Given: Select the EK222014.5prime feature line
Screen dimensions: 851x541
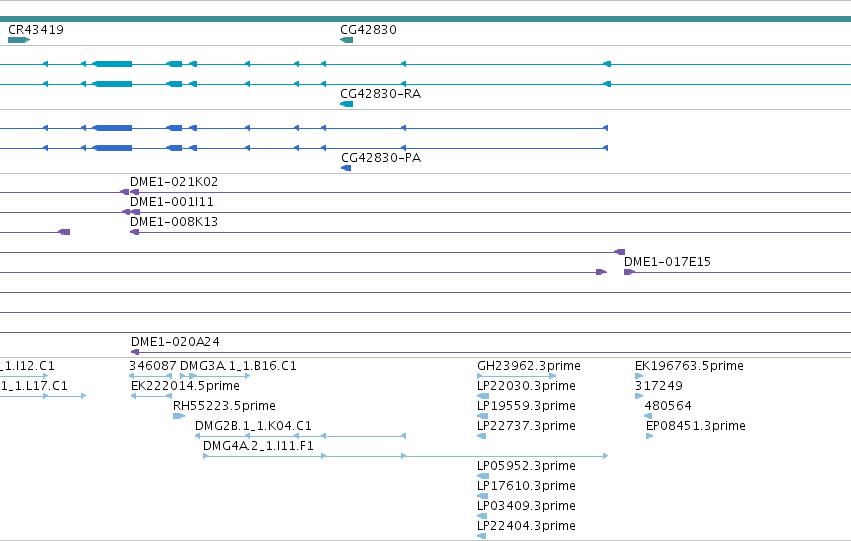Looking at the screenshot, I should (x=151, y=396).
